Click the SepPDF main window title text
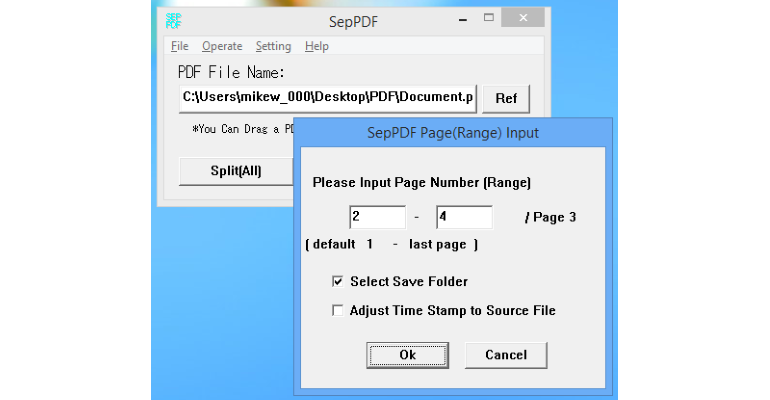The width and height of the screenshot is (770, 400). tap(353, 22)
